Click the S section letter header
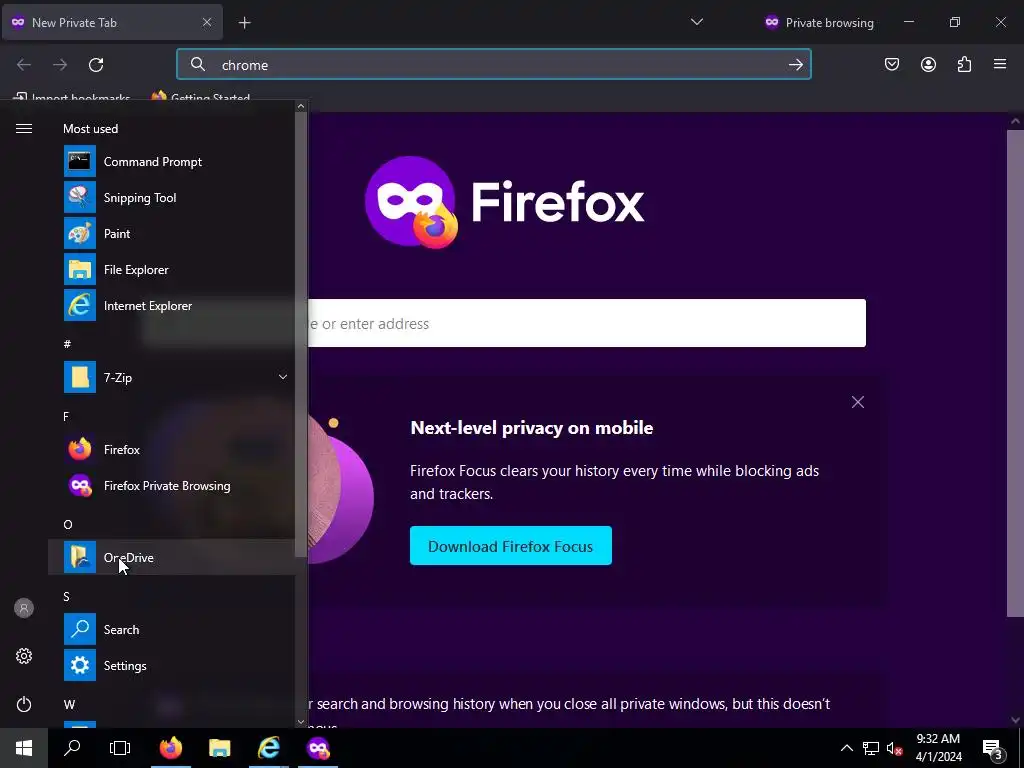This screenshot has height=768, width=1024. coord(66,596)
